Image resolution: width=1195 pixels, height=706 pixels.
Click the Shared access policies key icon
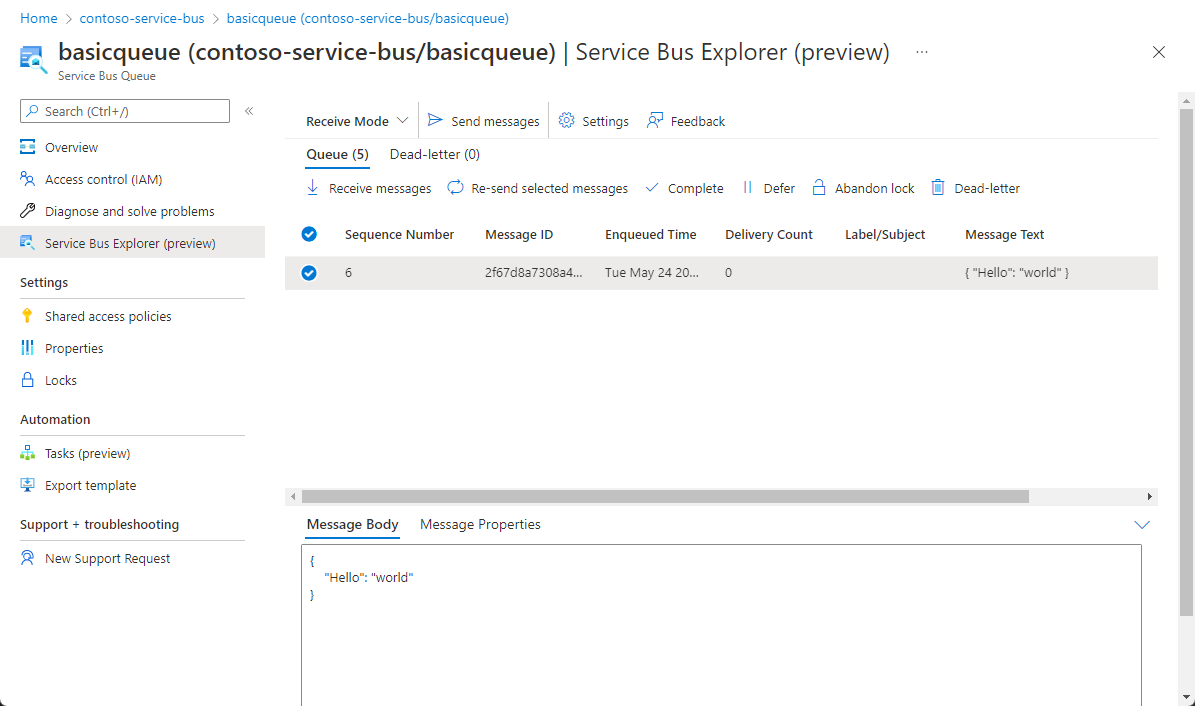point(27,316)
